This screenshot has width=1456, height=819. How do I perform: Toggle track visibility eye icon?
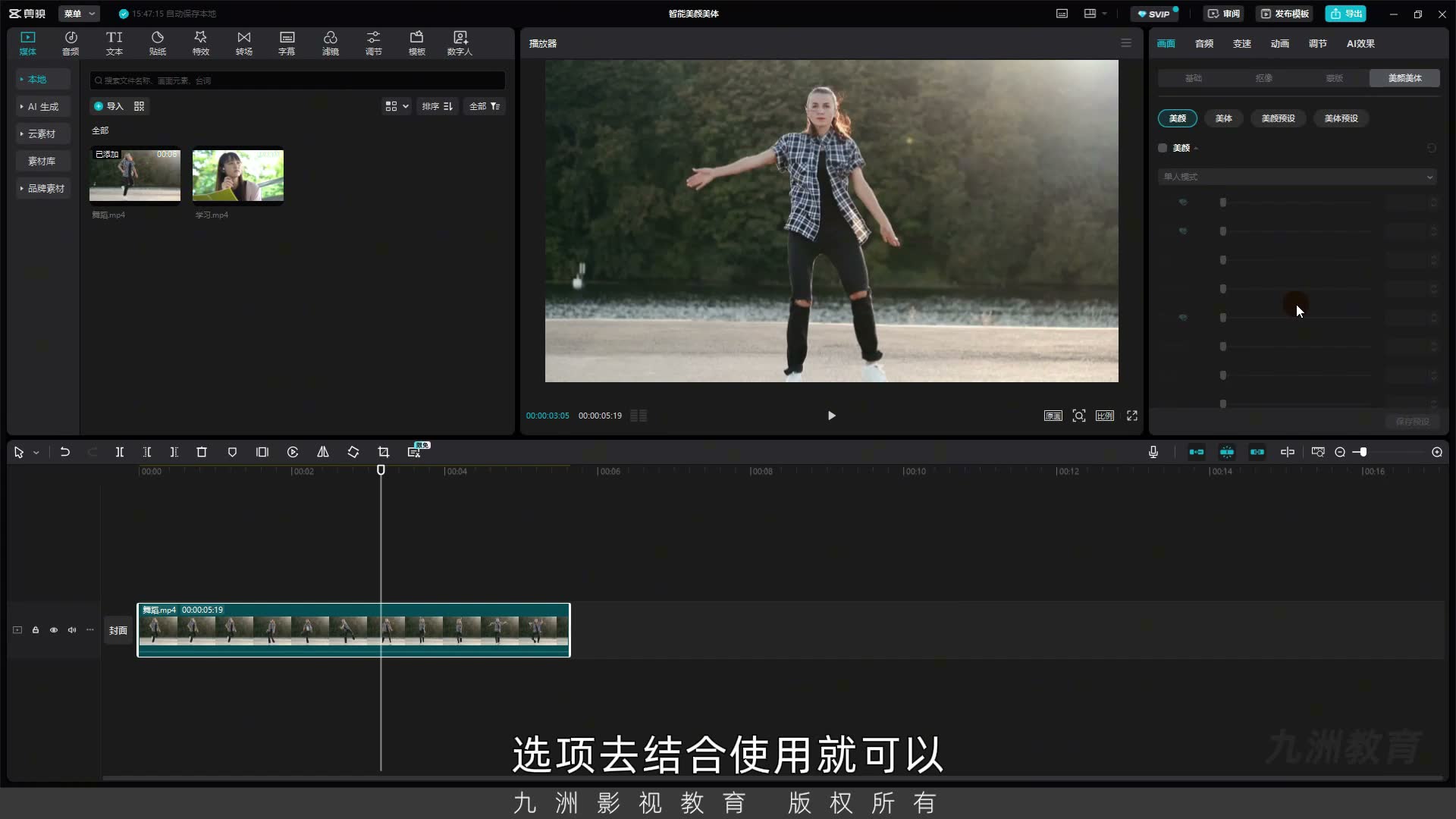tap(54, 630)
